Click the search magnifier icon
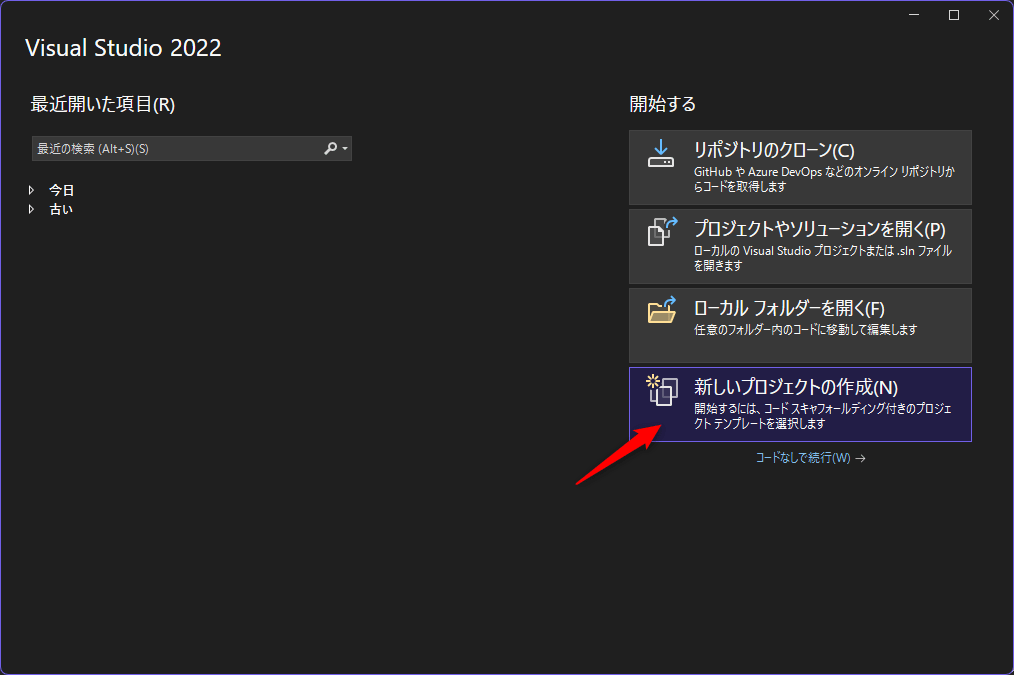 (x=330, y=149)
